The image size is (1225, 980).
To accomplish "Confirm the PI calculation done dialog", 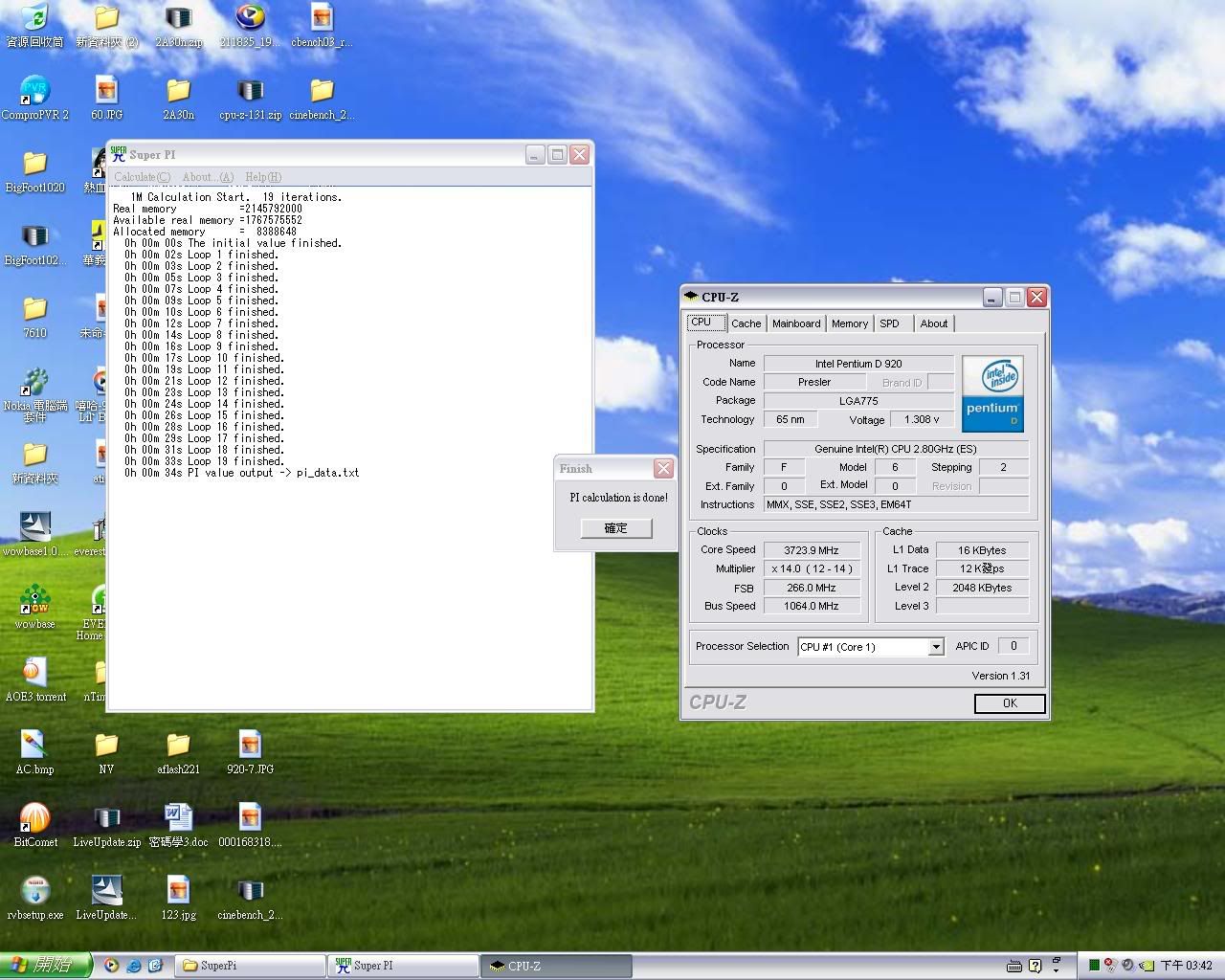I will (616, 528).
